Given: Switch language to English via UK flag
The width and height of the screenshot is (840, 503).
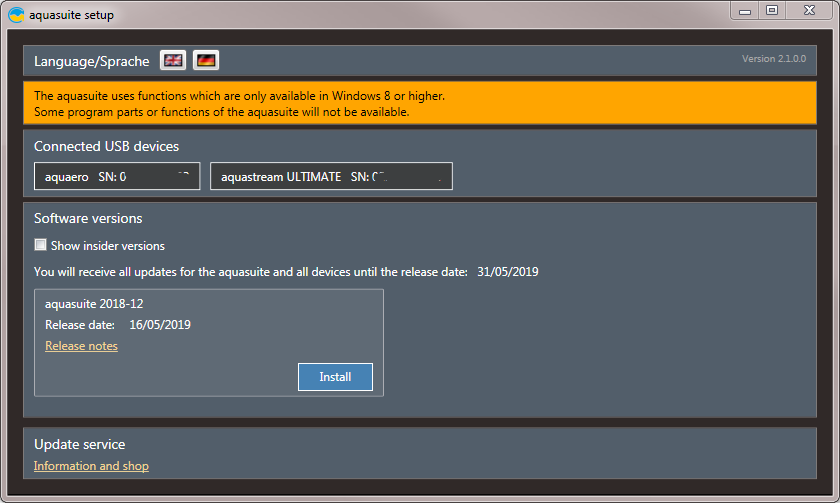Looking at the screenshot, I should click(x=172, y=61).
